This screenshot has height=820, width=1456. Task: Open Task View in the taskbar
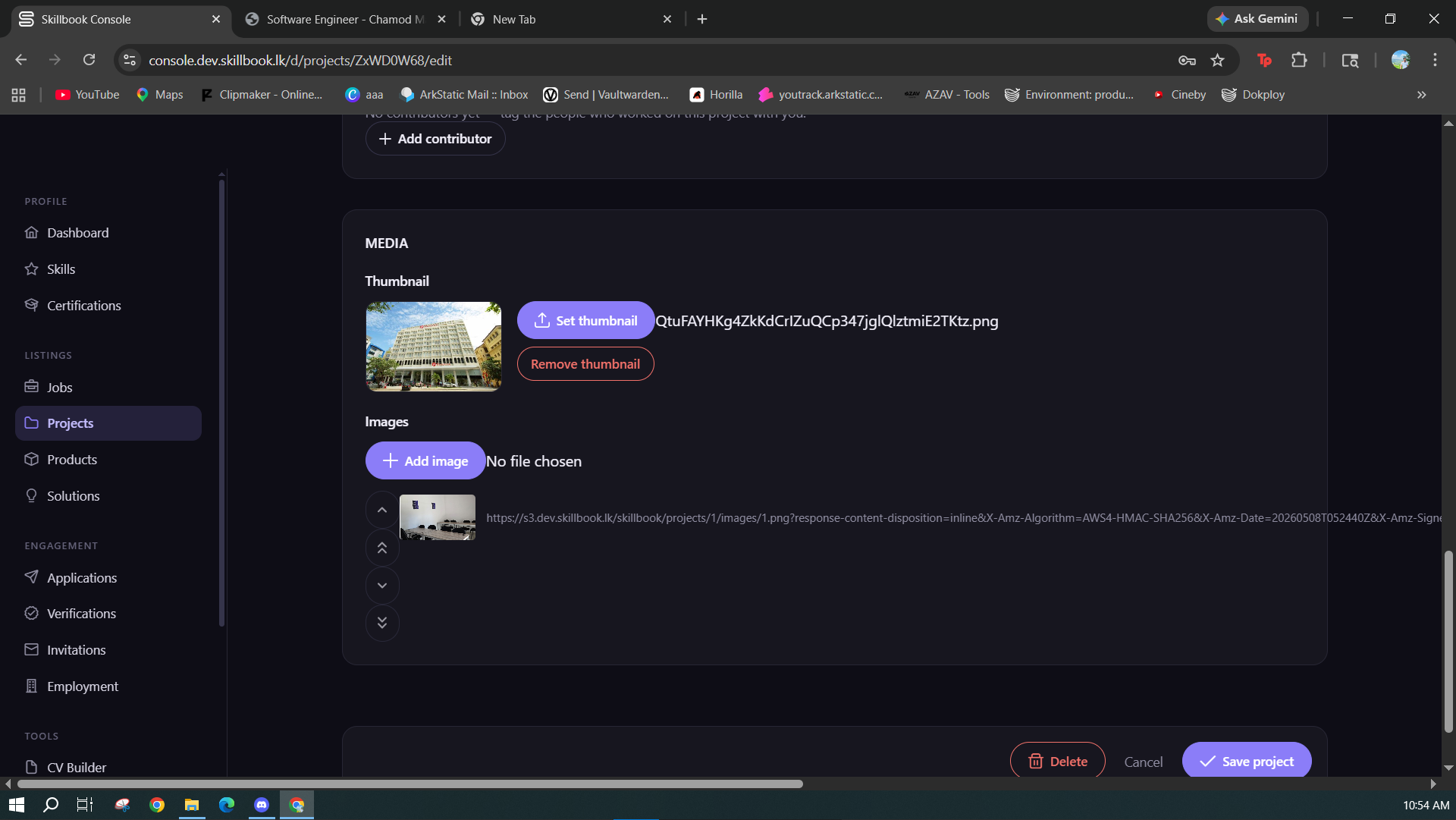pos(85,805)
